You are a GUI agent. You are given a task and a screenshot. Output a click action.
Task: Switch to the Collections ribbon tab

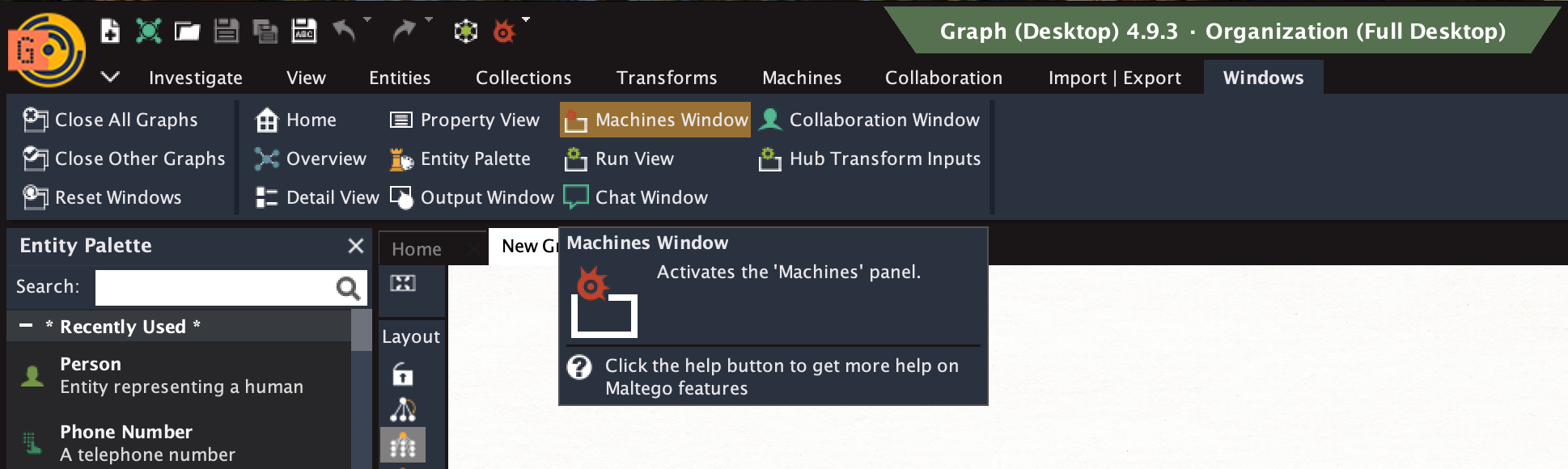point(523,78)
